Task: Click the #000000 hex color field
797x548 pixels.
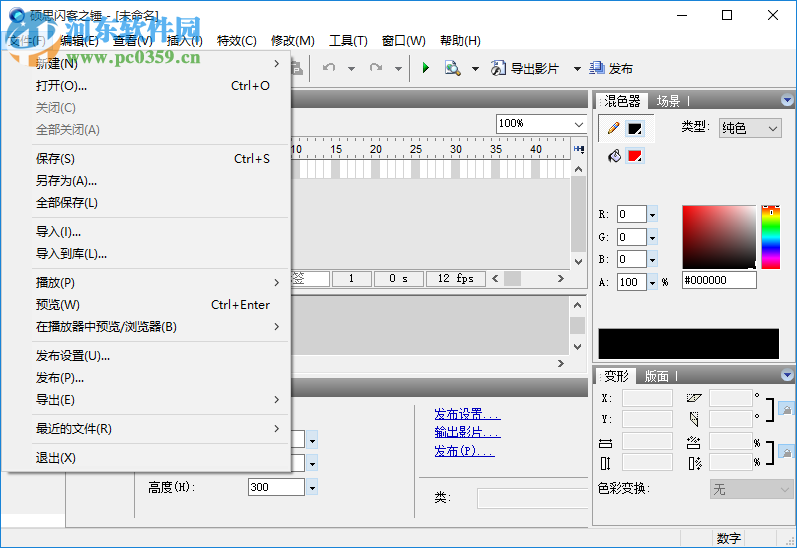Action: pyautogui.click(x=719, y=280)
